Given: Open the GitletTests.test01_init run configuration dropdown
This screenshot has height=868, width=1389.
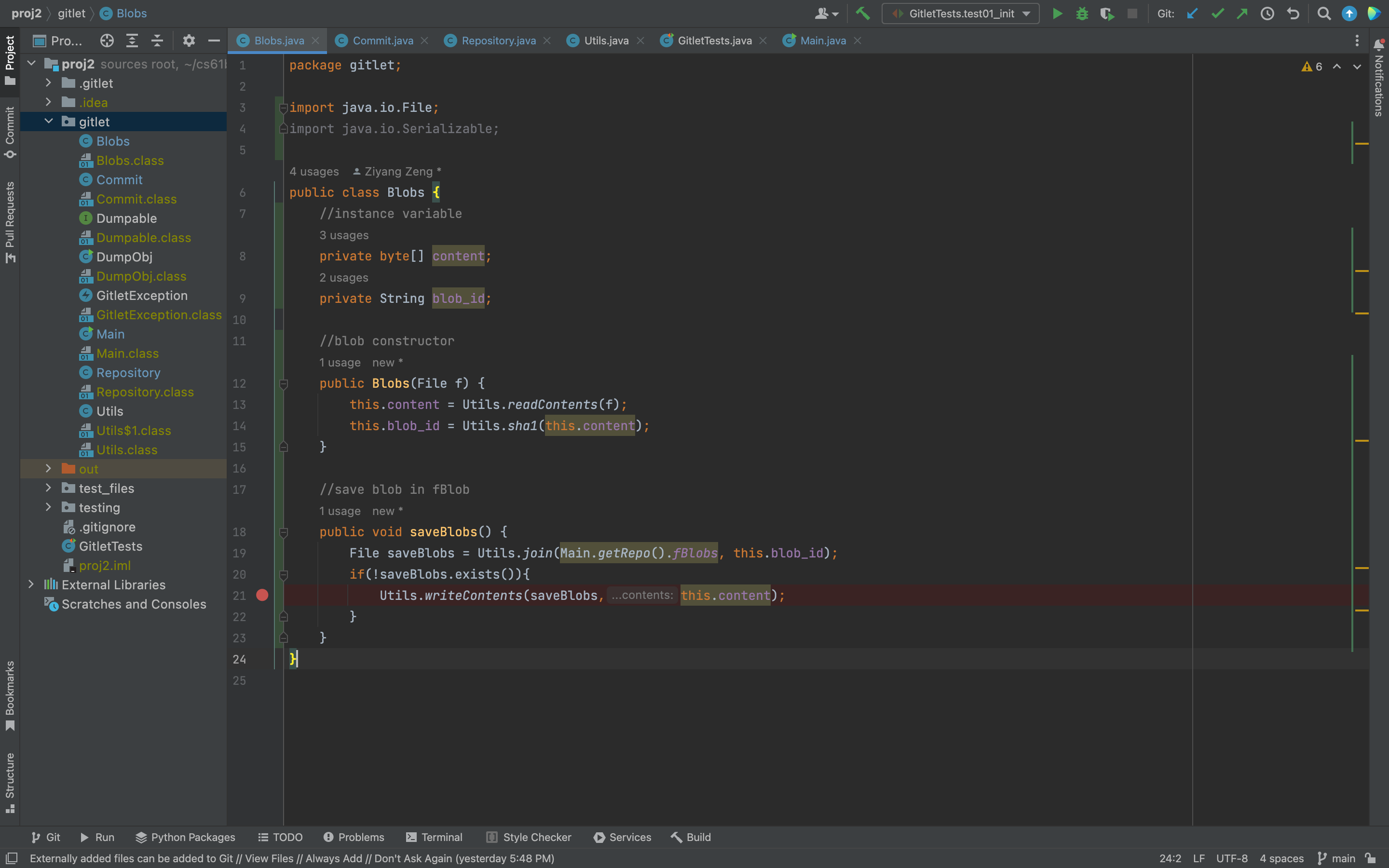Looking at the screenshot, I should (960, 14).
